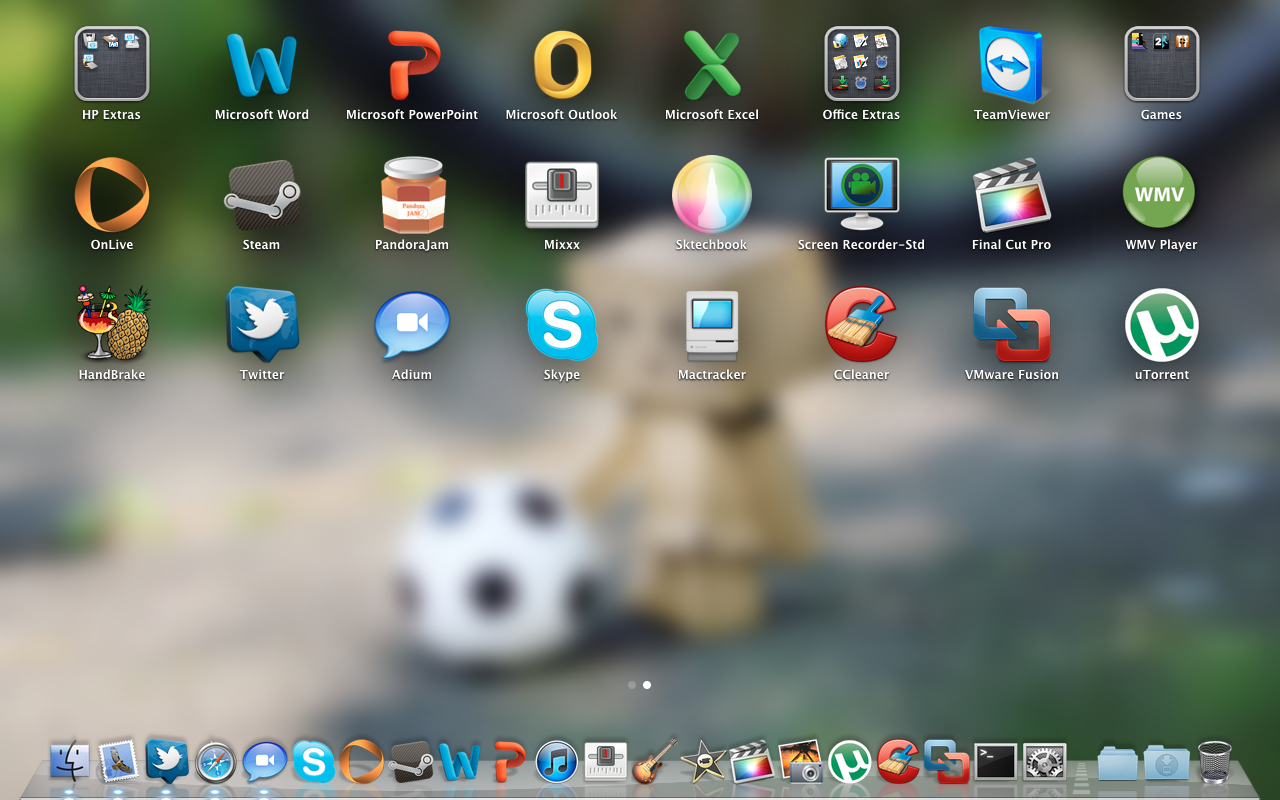Image resolution: width=1280 pixels, height=800 pixels.
Task: Launch VMware Fusion from the Launchpad grid
Action: point(1012,324)
